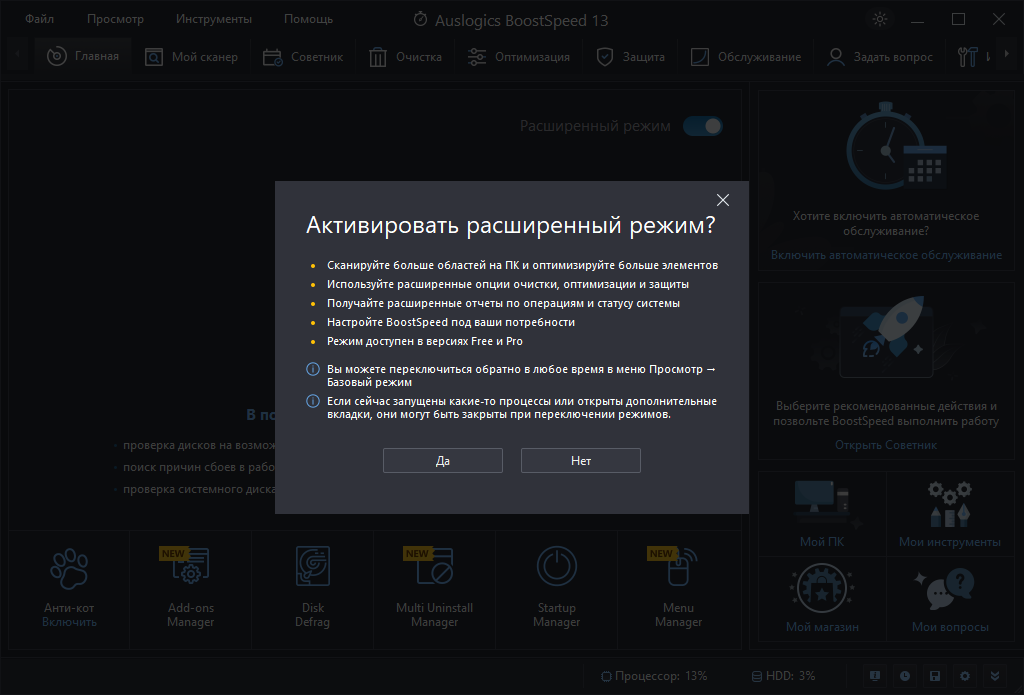Click the HDD: 3% status indicator

point(783,676)
